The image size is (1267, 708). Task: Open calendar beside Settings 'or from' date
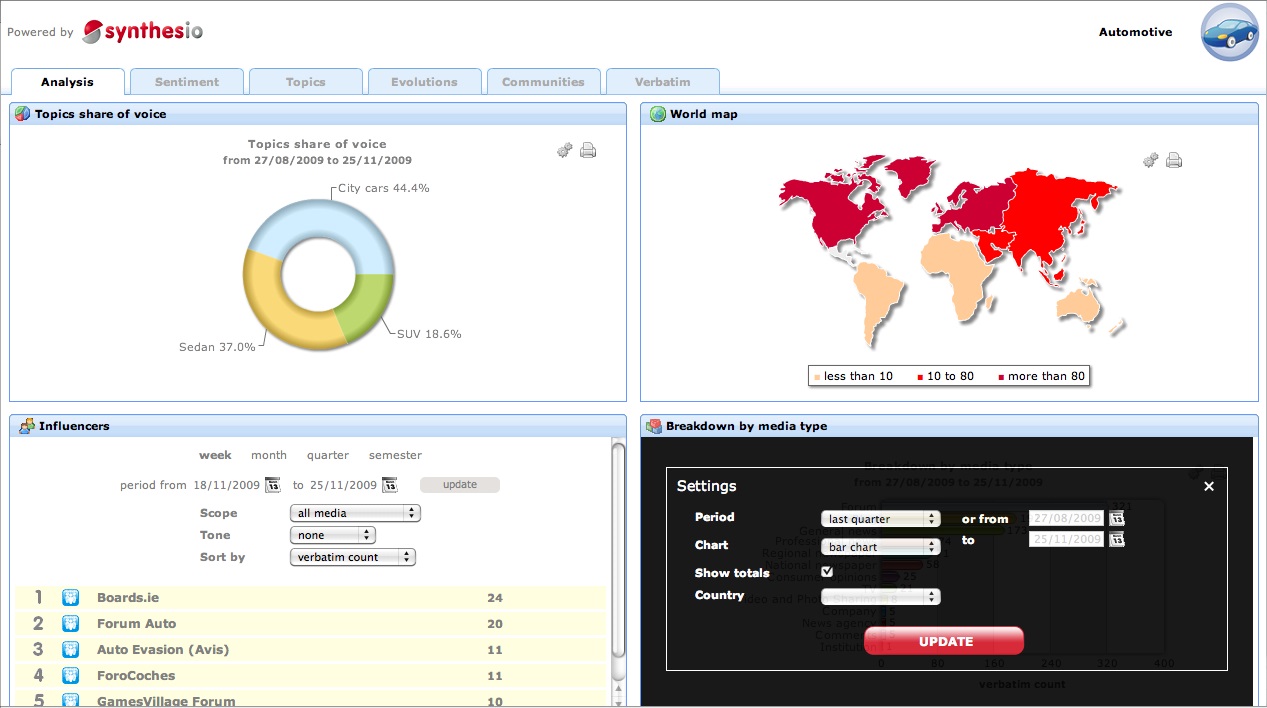[1117, 518]
